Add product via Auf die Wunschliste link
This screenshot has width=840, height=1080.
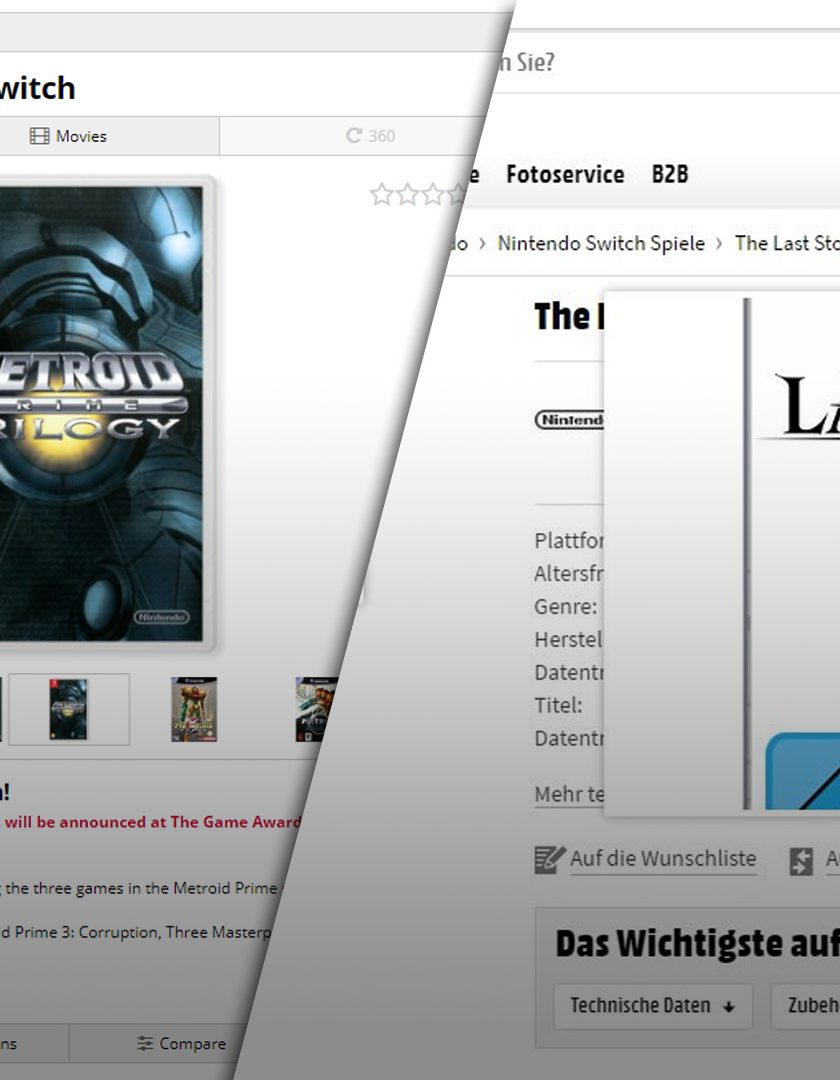pos(663,858)
